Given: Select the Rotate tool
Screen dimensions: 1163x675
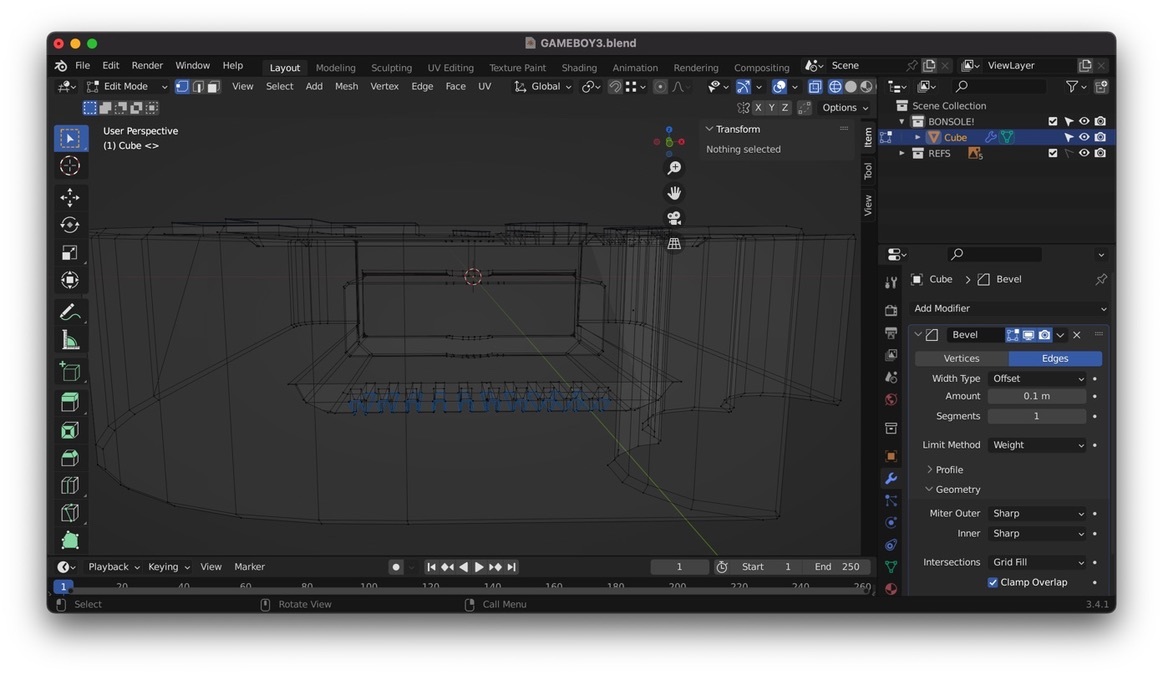Looking at the screenshot, I should click(70, 225).
